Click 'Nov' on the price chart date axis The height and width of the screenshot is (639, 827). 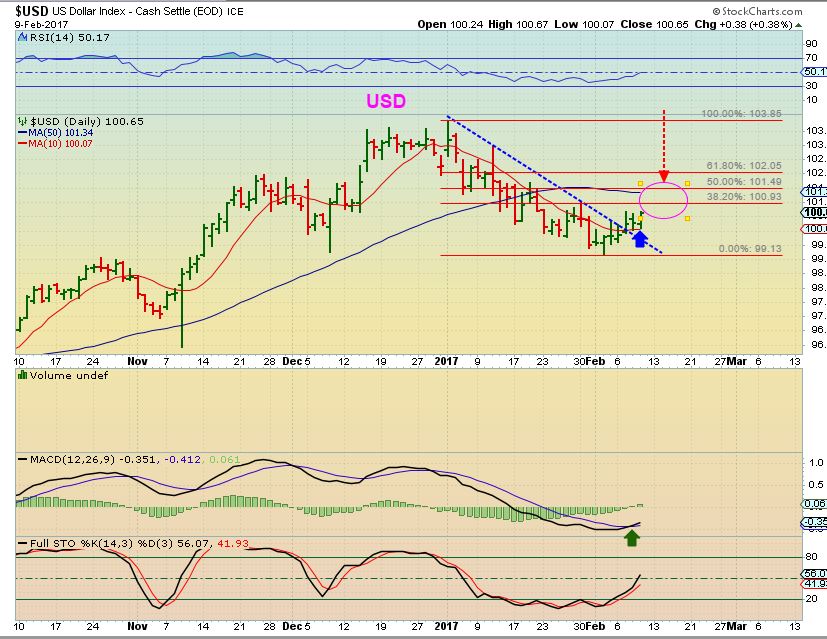[x=137, y=361]
